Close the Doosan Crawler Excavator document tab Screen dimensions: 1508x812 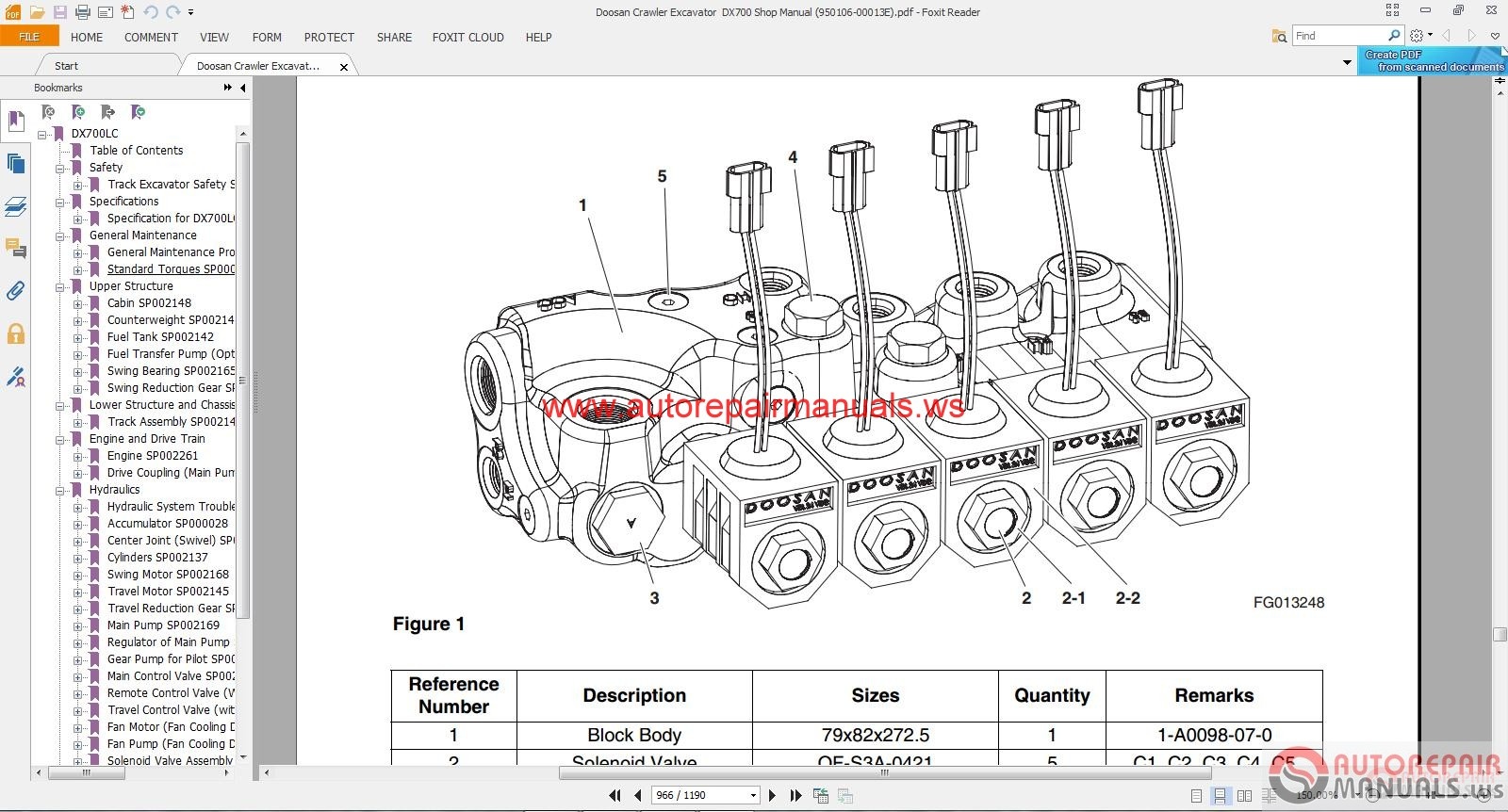pyautogui.click(x=344, y=67)
